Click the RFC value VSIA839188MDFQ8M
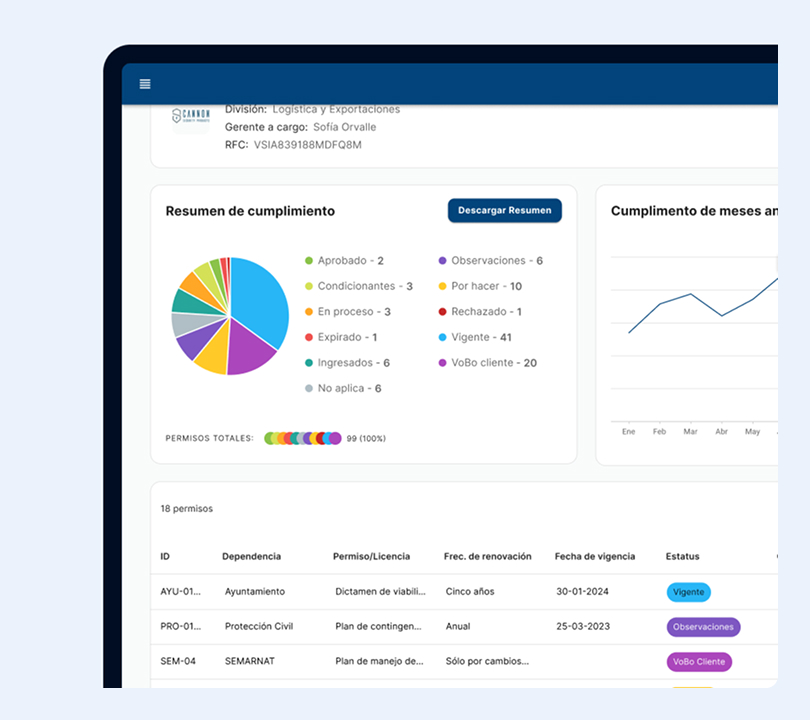This screenshot has width=810, height=720. click(307, 145)
